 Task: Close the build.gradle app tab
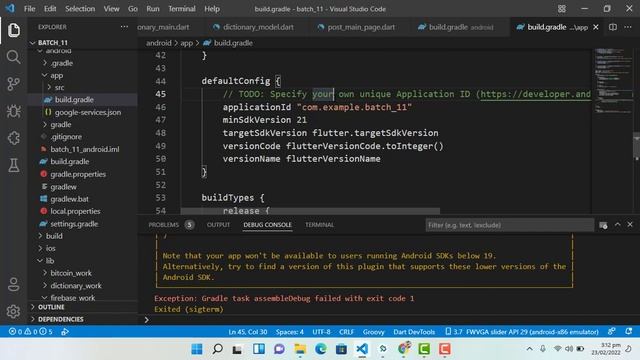coord(596,27)
